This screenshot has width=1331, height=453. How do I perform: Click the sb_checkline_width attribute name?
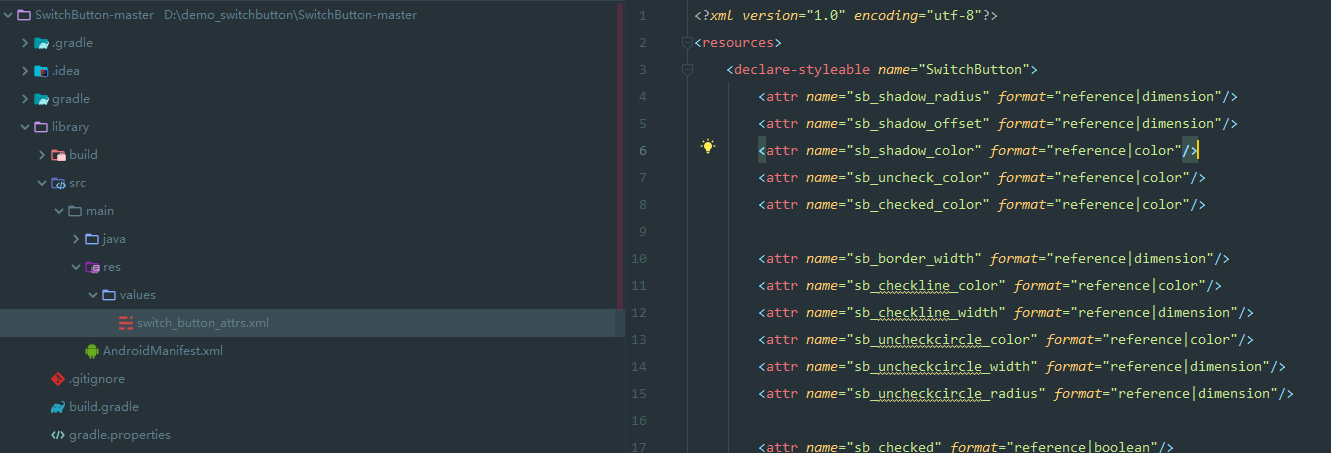tap(926, 313)
